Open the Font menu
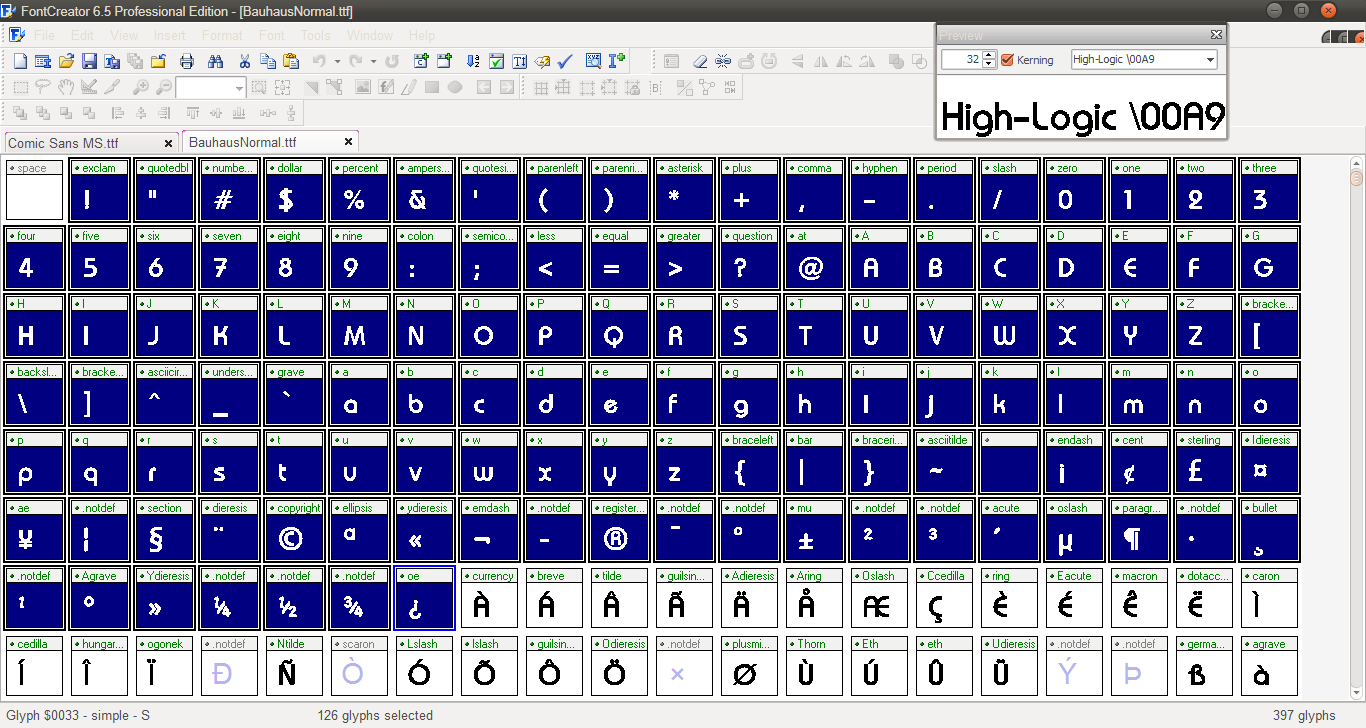Image resolution: width=1366 pixels, height=728 pixels. click(x=271, y=34)
